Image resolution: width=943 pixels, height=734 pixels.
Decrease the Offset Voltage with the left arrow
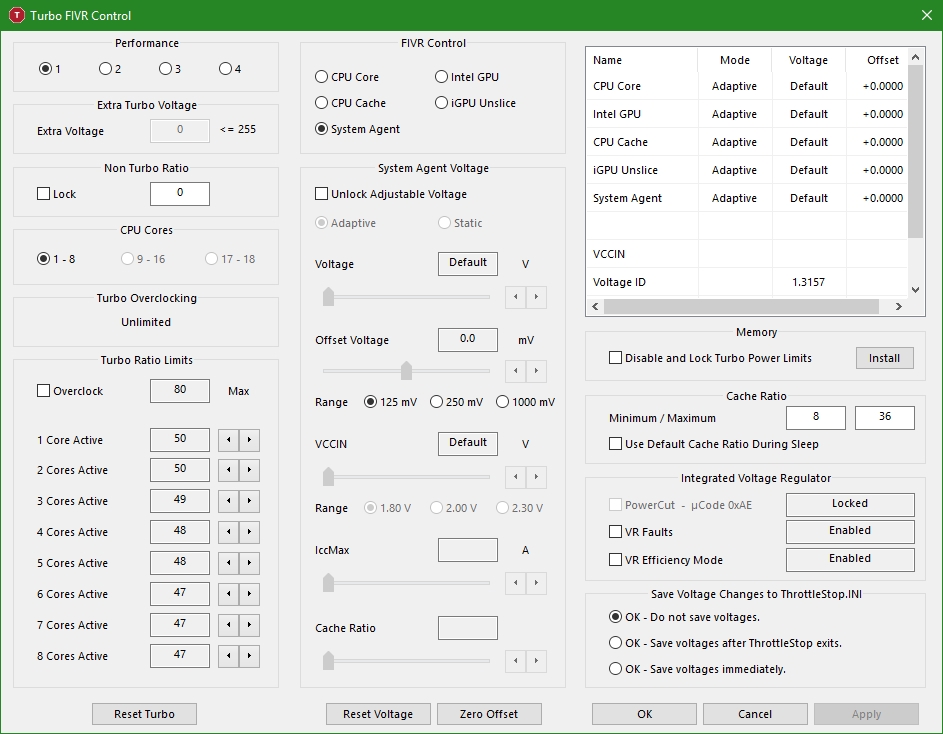515,371
